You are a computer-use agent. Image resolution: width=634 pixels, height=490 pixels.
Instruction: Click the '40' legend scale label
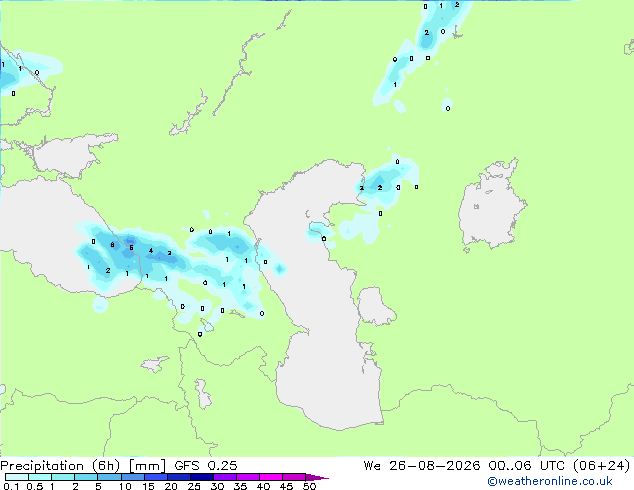click(x=263, y=486)
